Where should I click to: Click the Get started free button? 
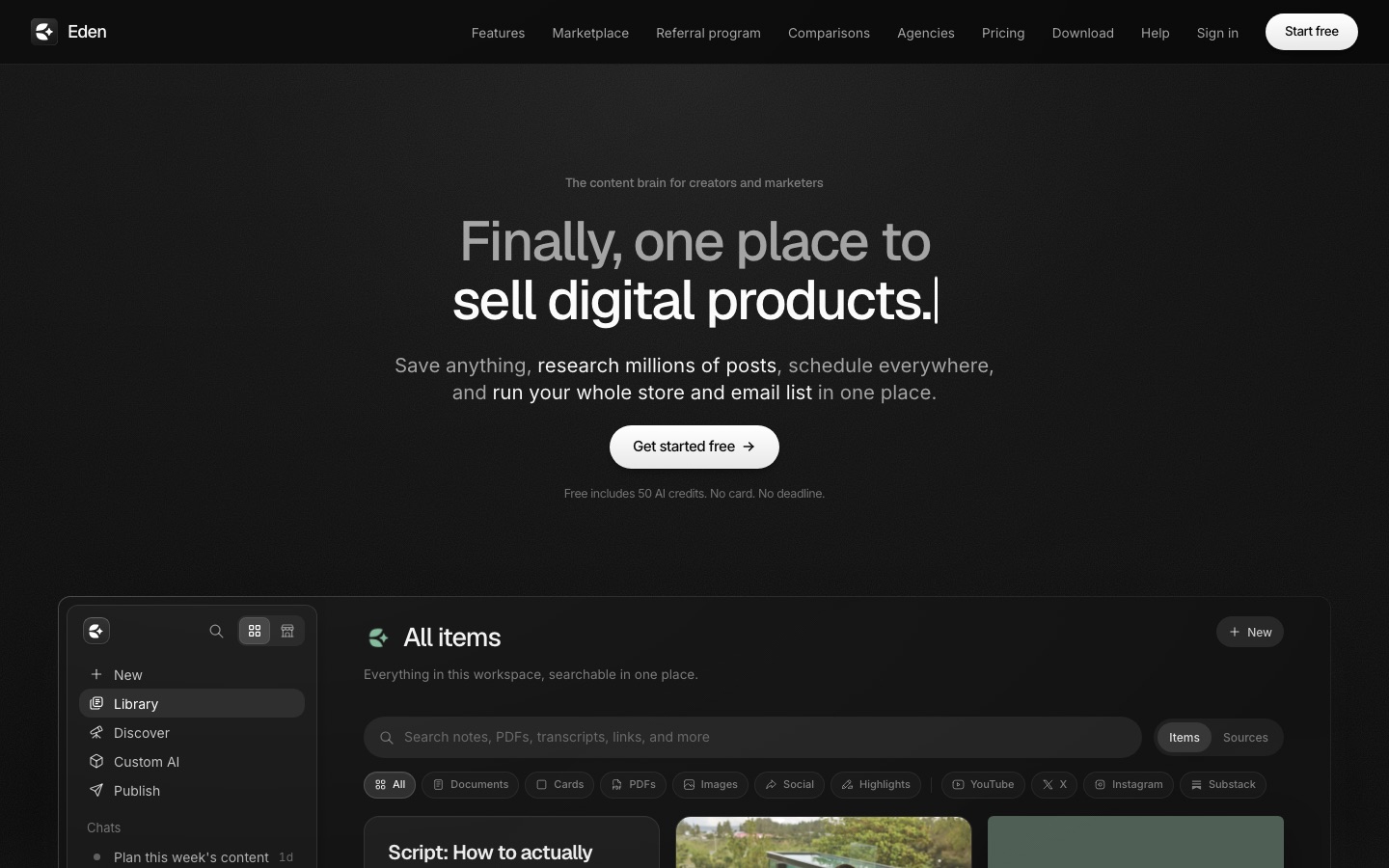[694, 447]
